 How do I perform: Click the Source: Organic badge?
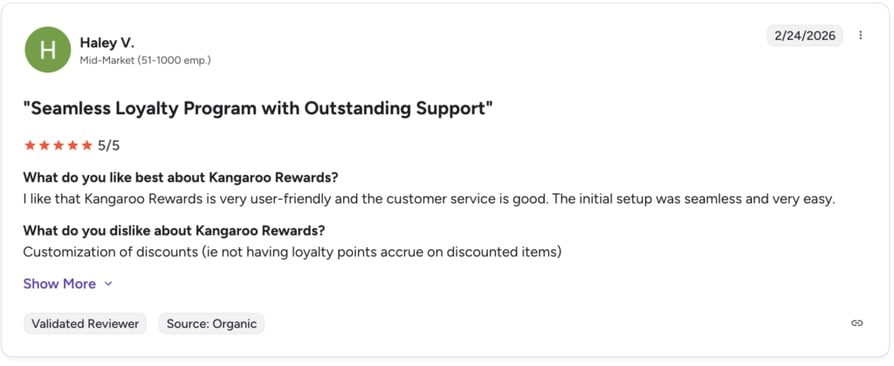212,324
